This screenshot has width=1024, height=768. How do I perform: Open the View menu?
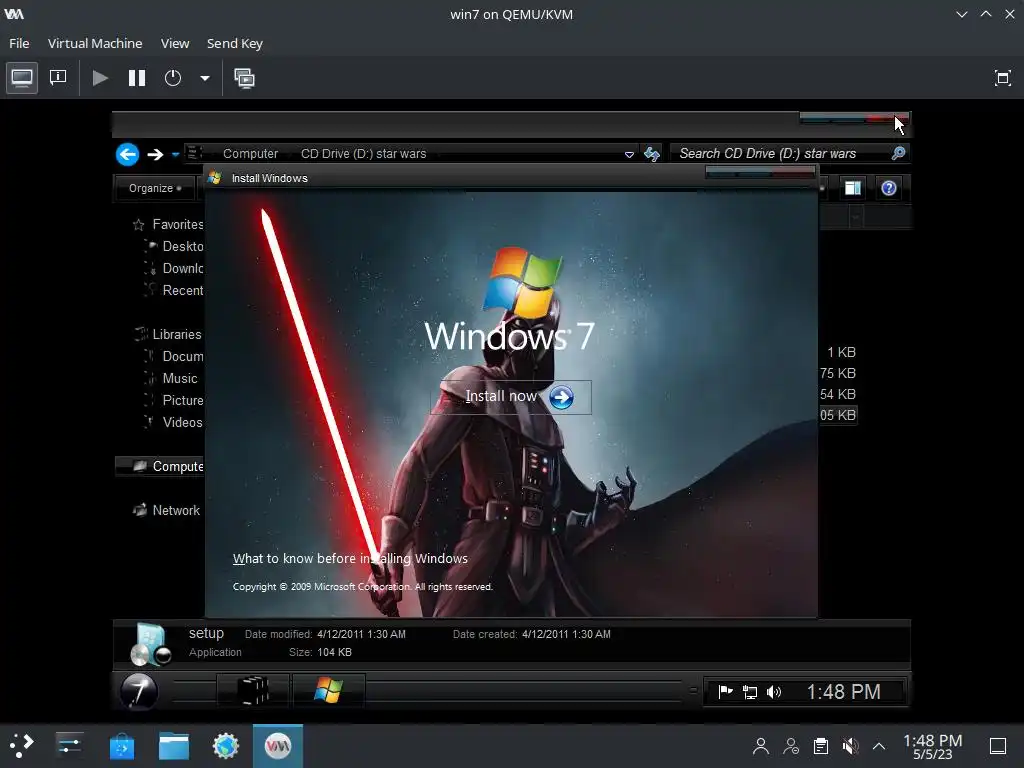coord(175,43)
